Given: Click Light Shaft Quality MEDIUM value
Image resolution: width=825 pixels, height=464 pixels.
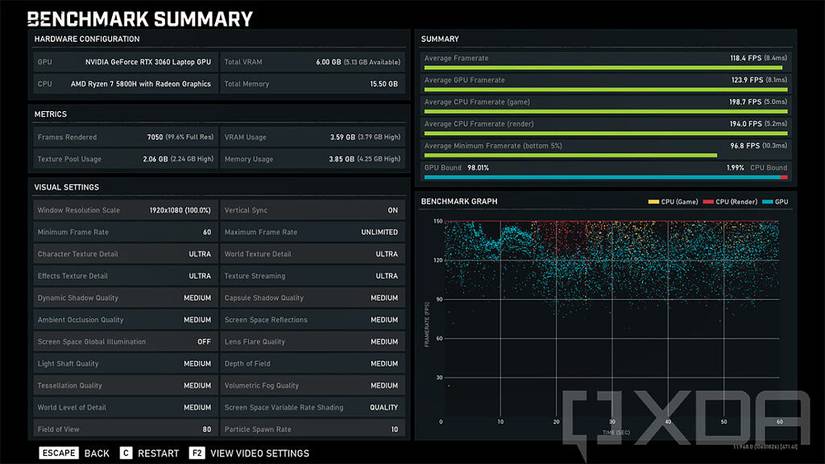Looking at the screenshot, I should click(x=197, y=364).
